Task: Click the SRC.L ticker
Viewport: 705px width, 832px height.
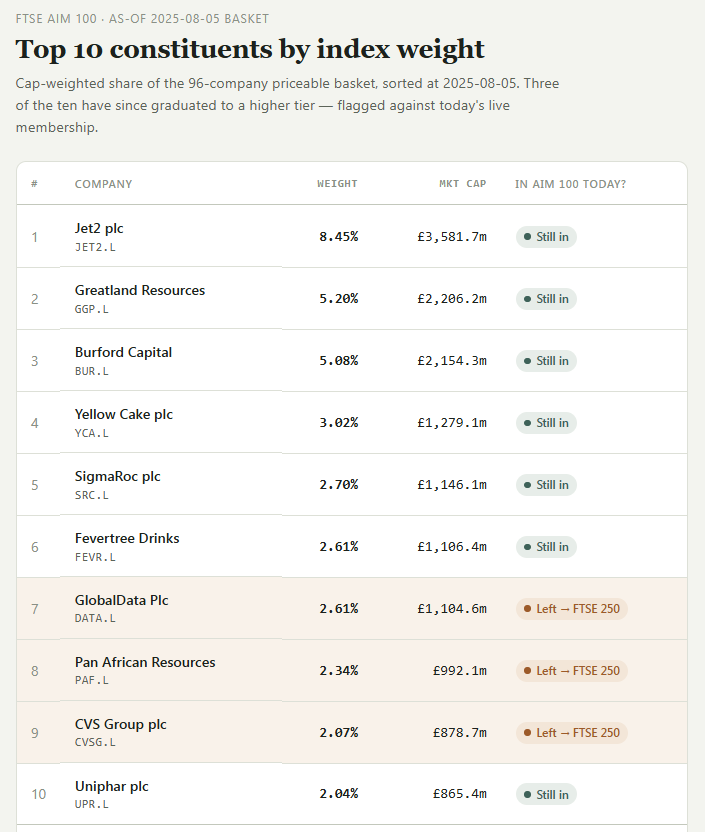Action: pyautogui.click(x=92, y=496)
